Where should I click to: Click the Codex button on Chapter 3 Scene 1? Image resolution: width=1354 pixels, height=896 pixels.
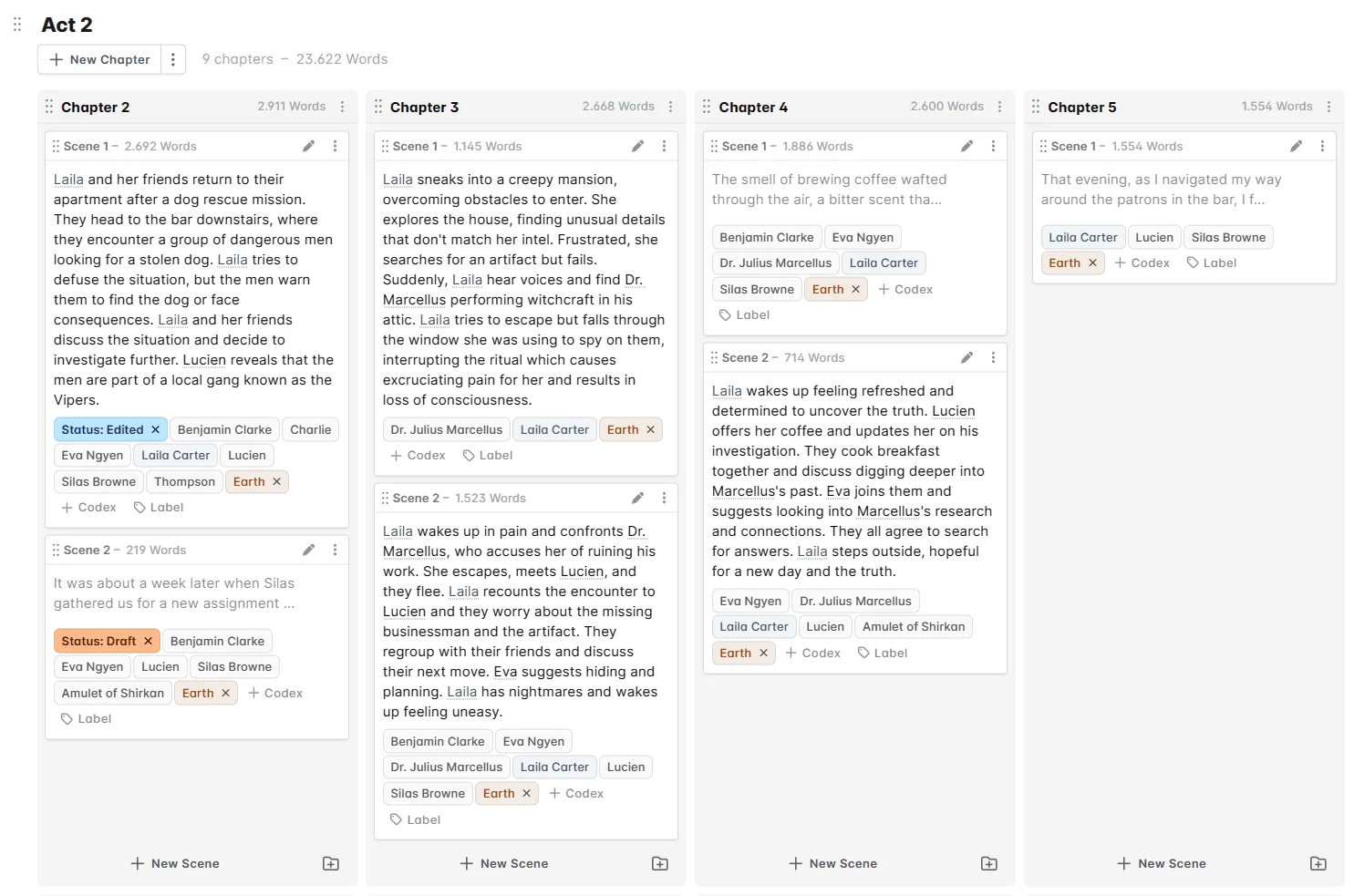click(418, 455)
